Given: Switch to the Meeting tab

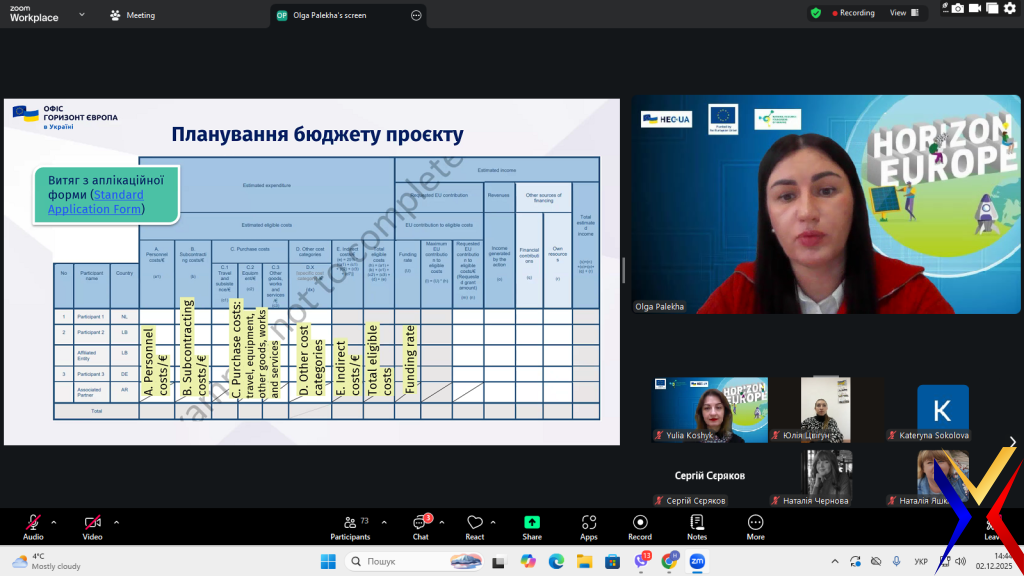Looking at the screenshot, I should click(x=133, y=15).
